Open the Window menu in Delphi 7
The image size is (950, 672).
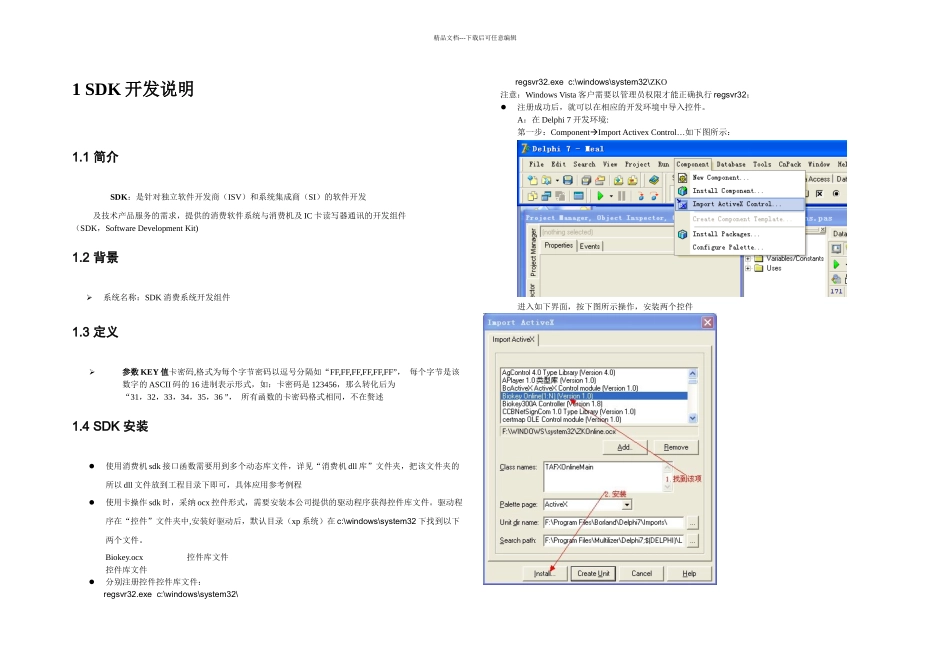pyautogui.click(x=819, y=164)
